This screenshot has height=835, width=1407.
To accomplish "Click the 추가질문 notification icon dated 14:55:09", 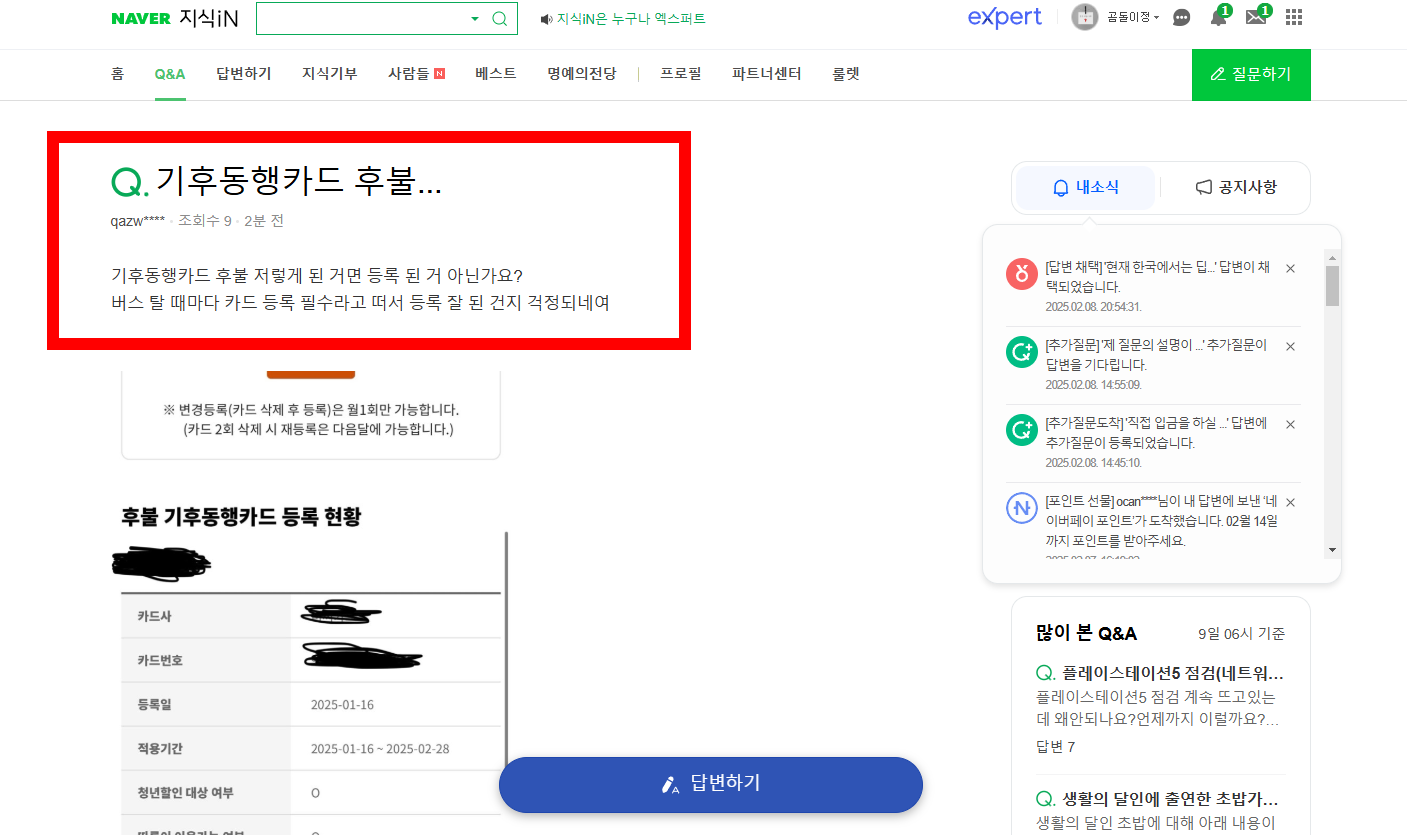I will [1022, 352].
